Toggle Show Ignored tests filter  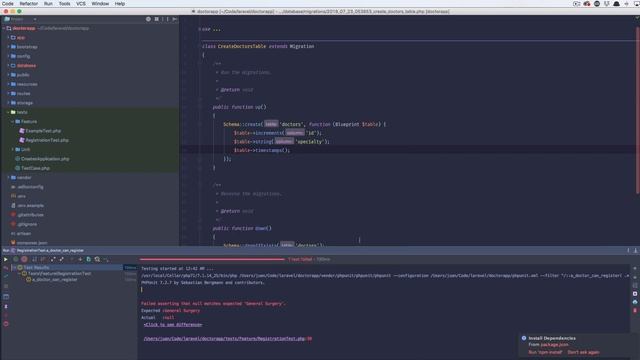point(24,259)
